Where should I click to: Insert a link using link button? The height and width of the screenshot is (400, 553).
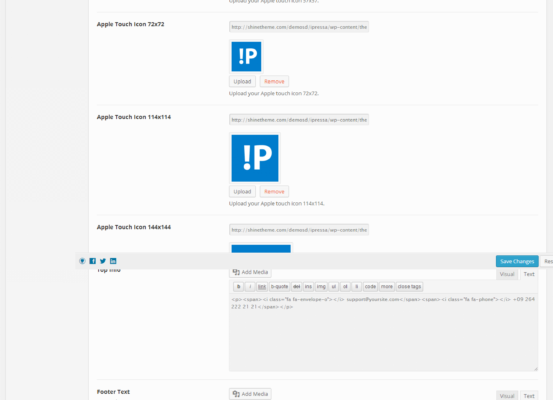point(262,286)
